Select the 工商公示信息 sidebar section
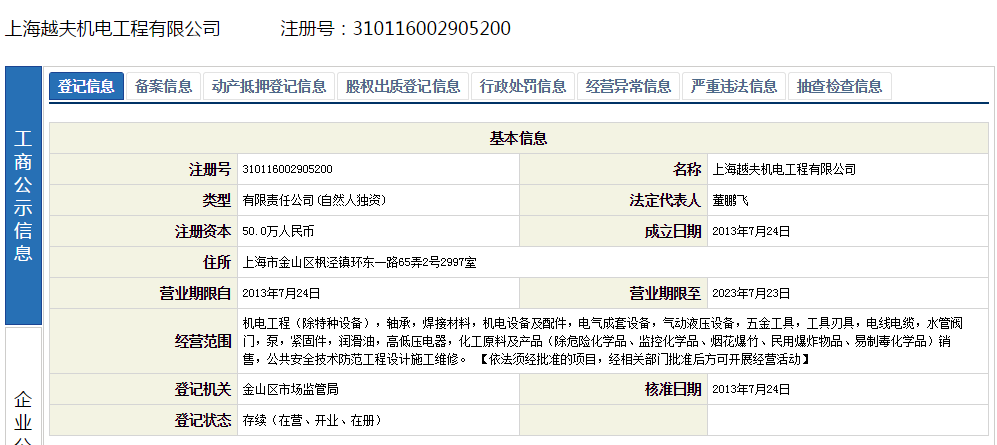Screen dimensions: 997x445 [23, 196]
